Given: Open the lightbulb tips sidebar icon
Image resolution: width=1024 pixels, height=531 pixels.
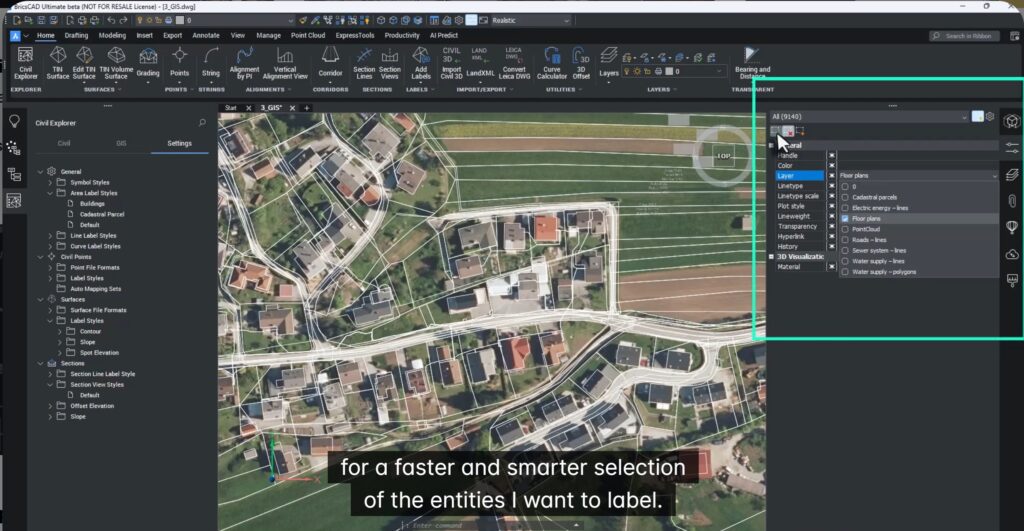Looking at the screenshot, I should (14, 121).
